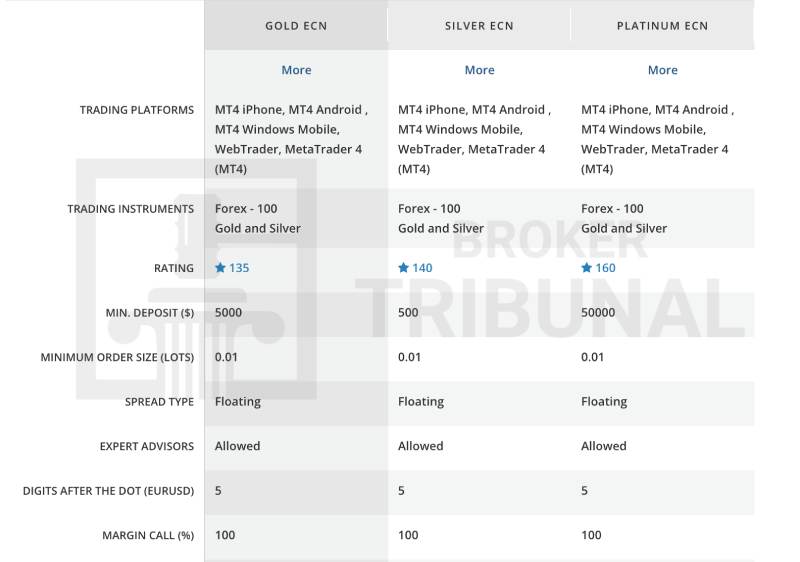
Task: Click Platinum ECN minimum deposit value 50000
Action: (x=598, y=313)
